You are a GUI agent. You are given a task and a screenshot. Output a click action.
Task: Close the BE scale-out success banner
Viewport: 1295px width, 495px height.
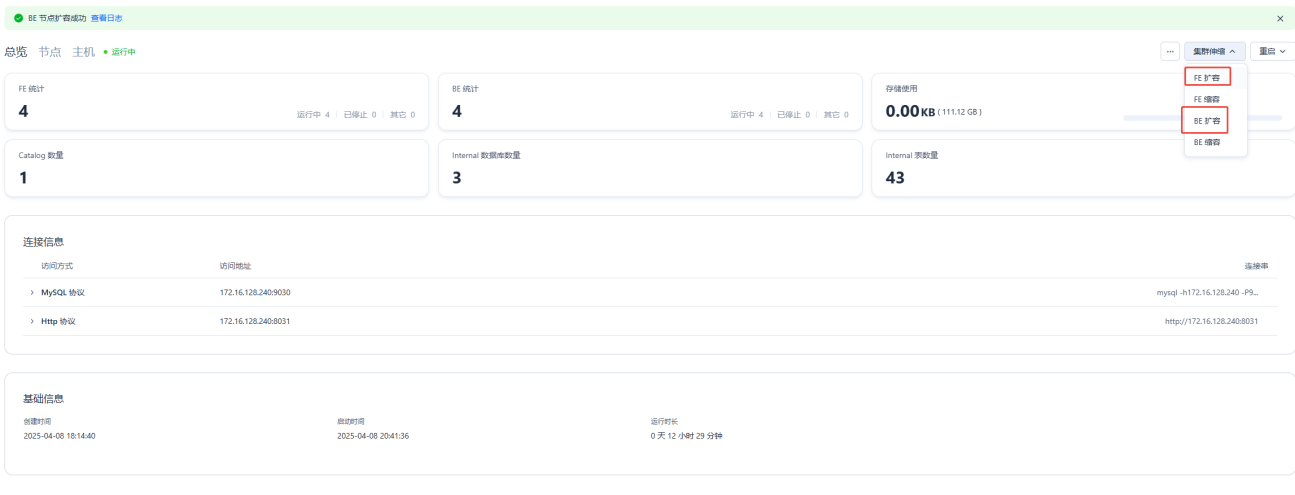click(x=1279, y=18)
